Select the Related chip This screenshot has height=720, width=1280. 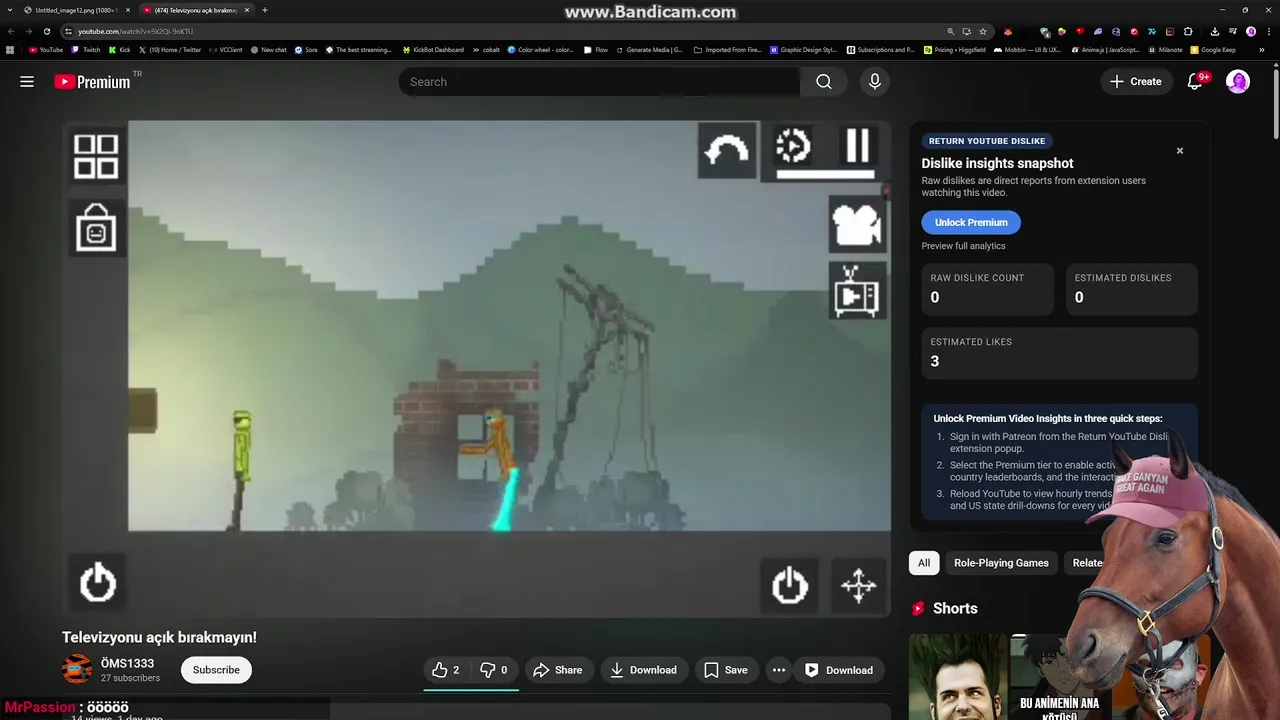pos(1086,563)
